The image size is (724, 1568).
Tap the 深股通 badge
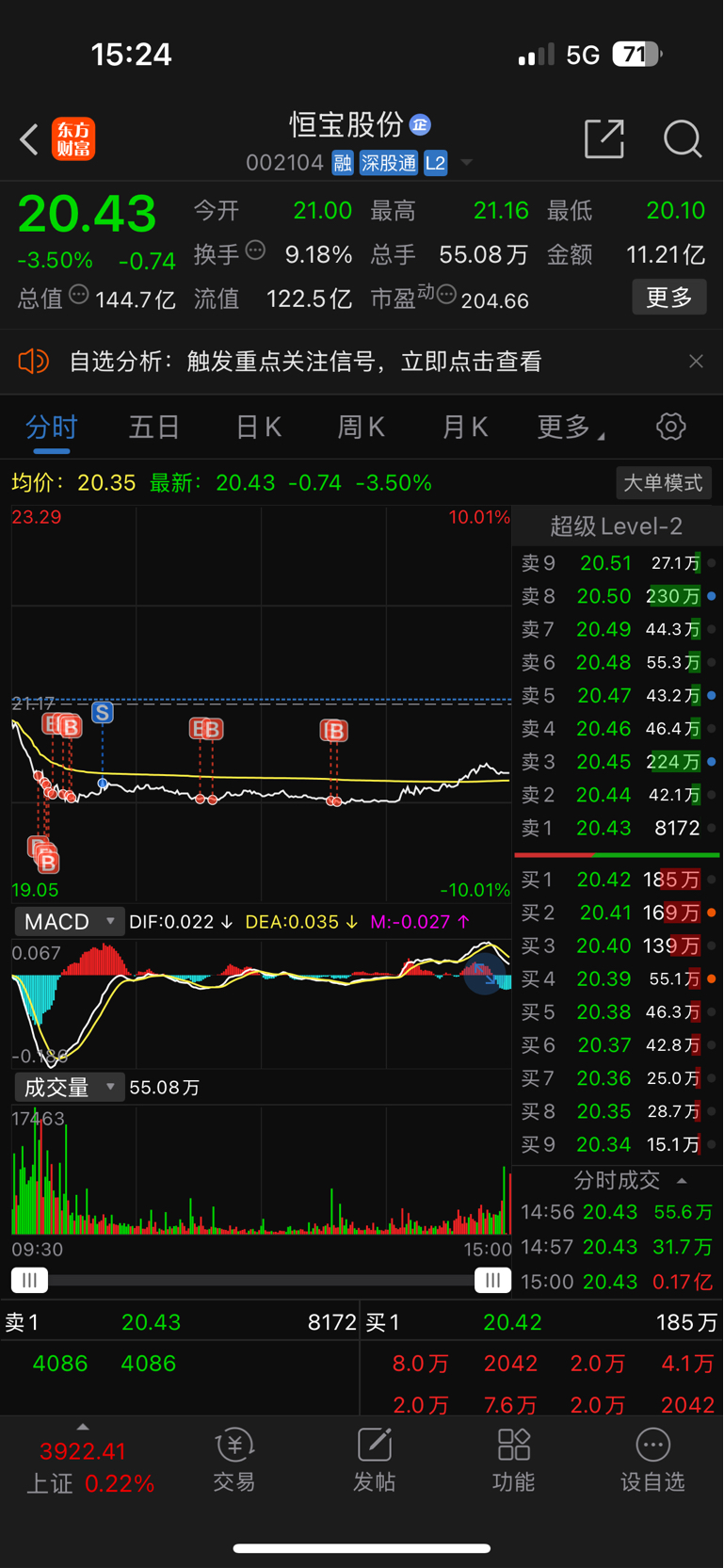click(388, 163)
